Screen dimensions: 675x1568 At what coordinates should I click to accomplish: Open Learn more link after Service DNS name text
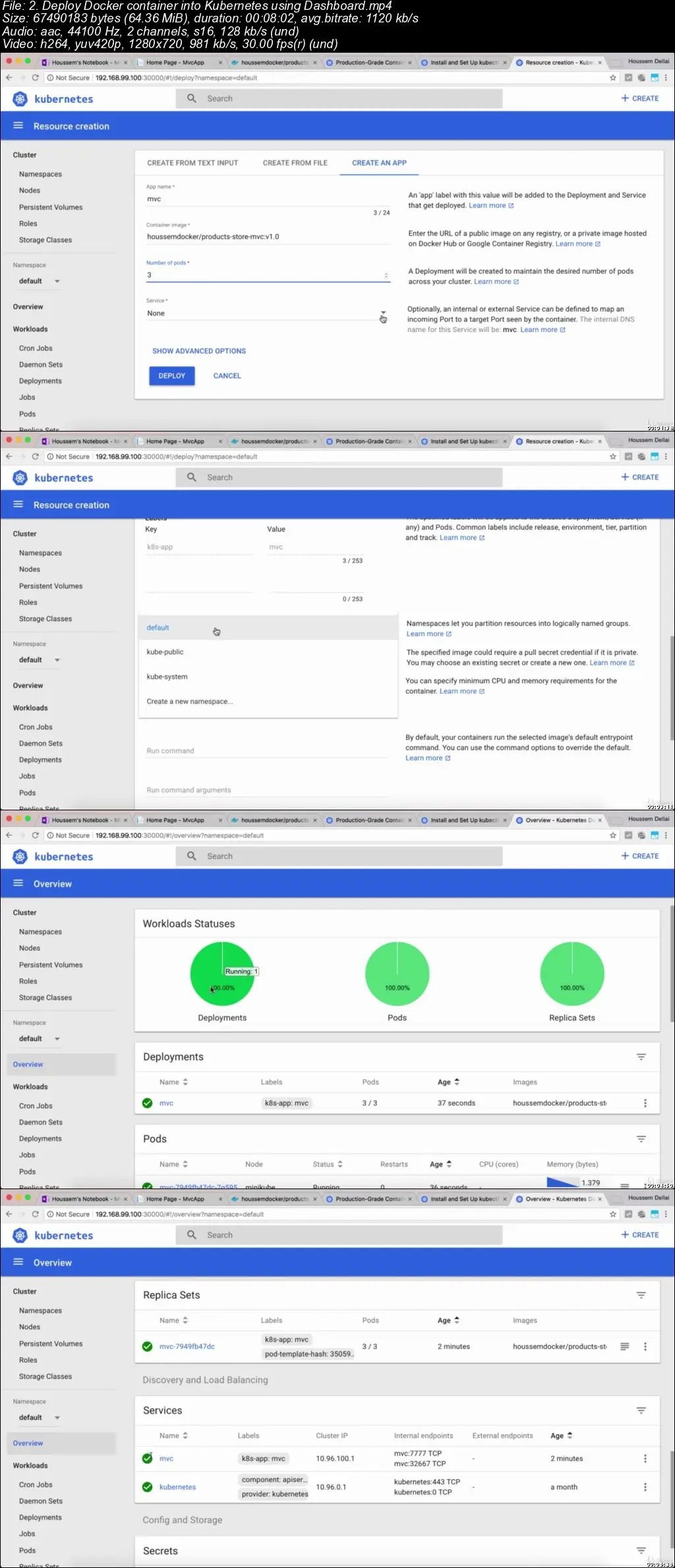(x=543, y=330)
